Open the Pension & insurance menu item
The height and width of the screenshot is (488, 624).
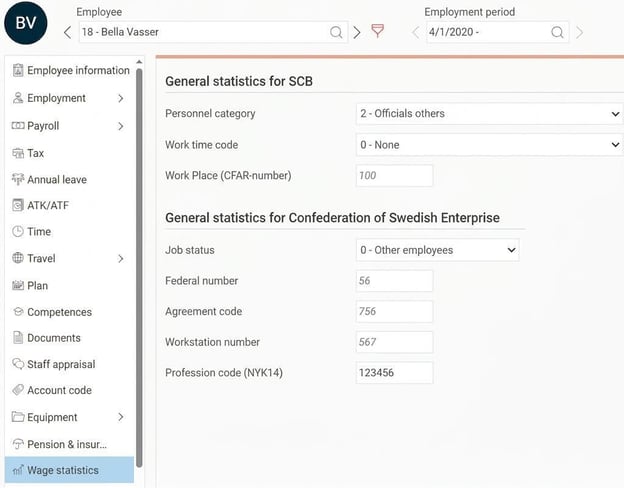click(70, 444)
